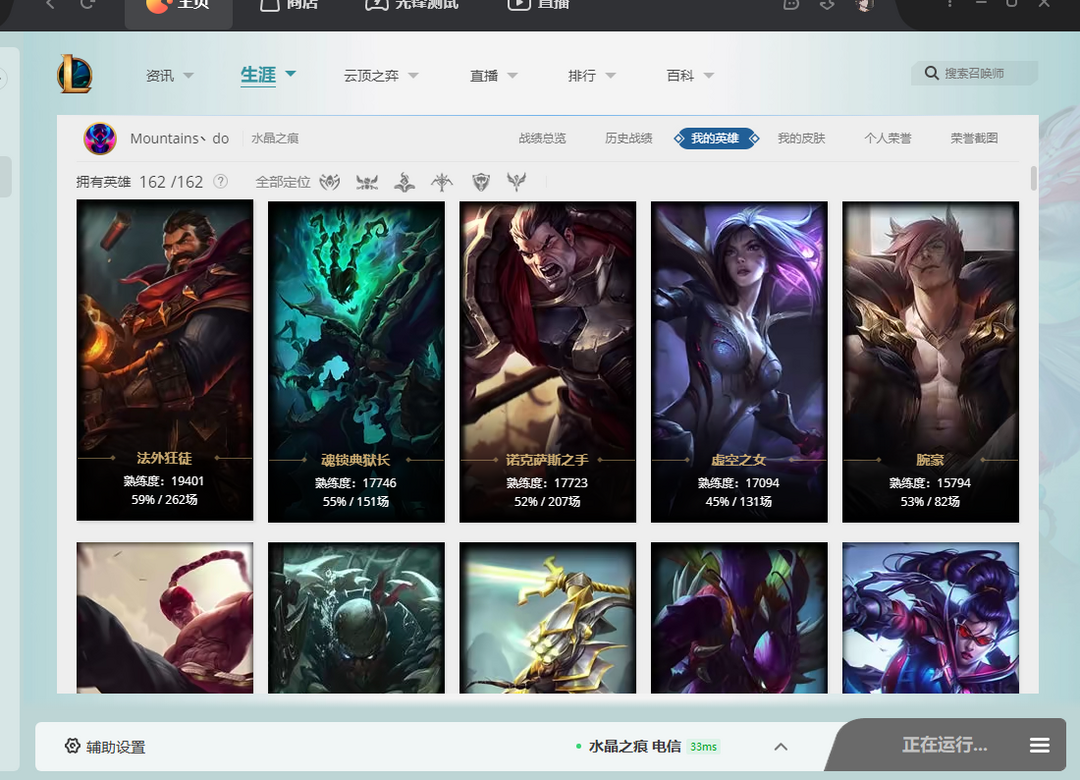Viewport: 1080px width, 780px height.
Task: Click the Mountains、do summoner name
Action: [x=179, y=138]
